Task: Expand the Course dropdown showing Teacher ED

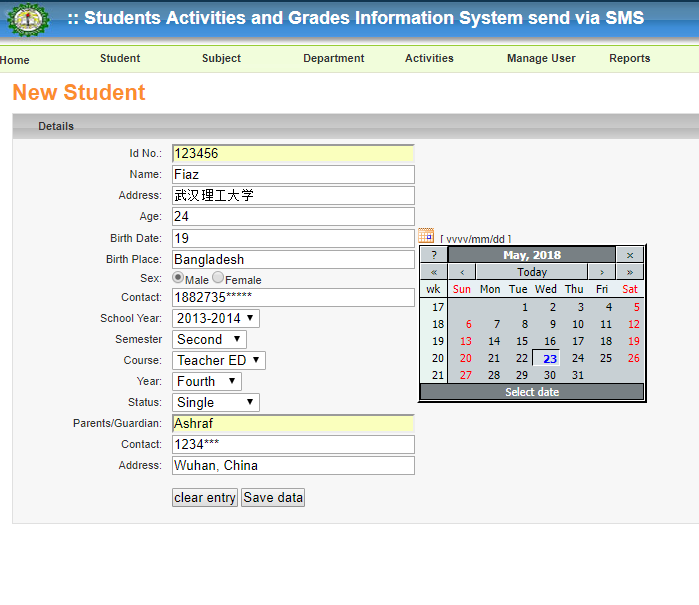Action: click(219, 360)
